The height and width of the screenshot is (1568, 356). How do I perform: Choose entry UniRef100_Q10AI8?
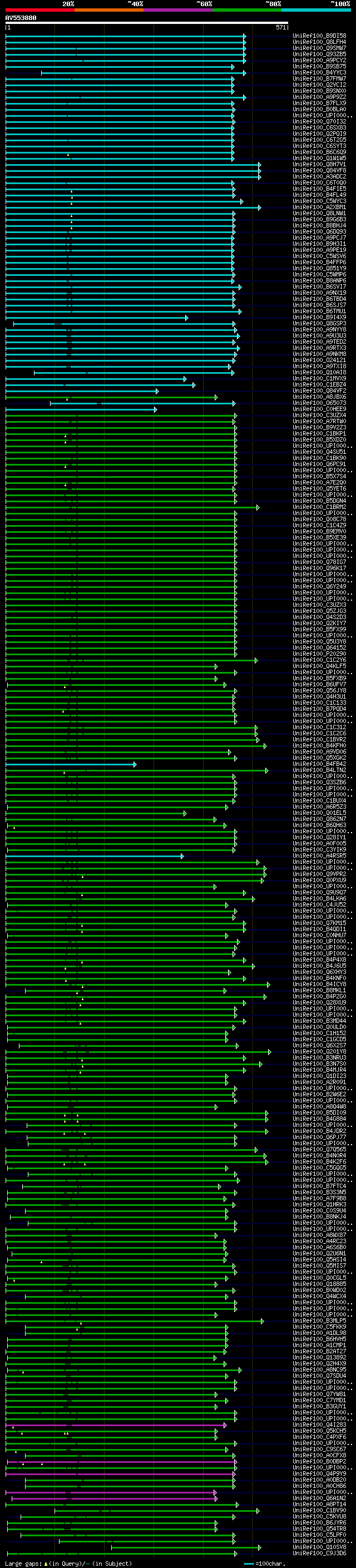click(319, 373)
